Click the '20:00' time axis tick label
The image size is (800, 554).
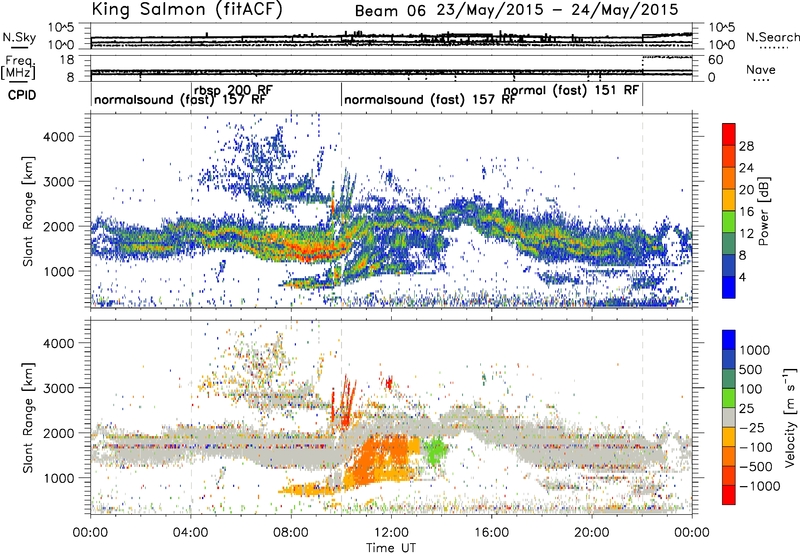(592, 533)
